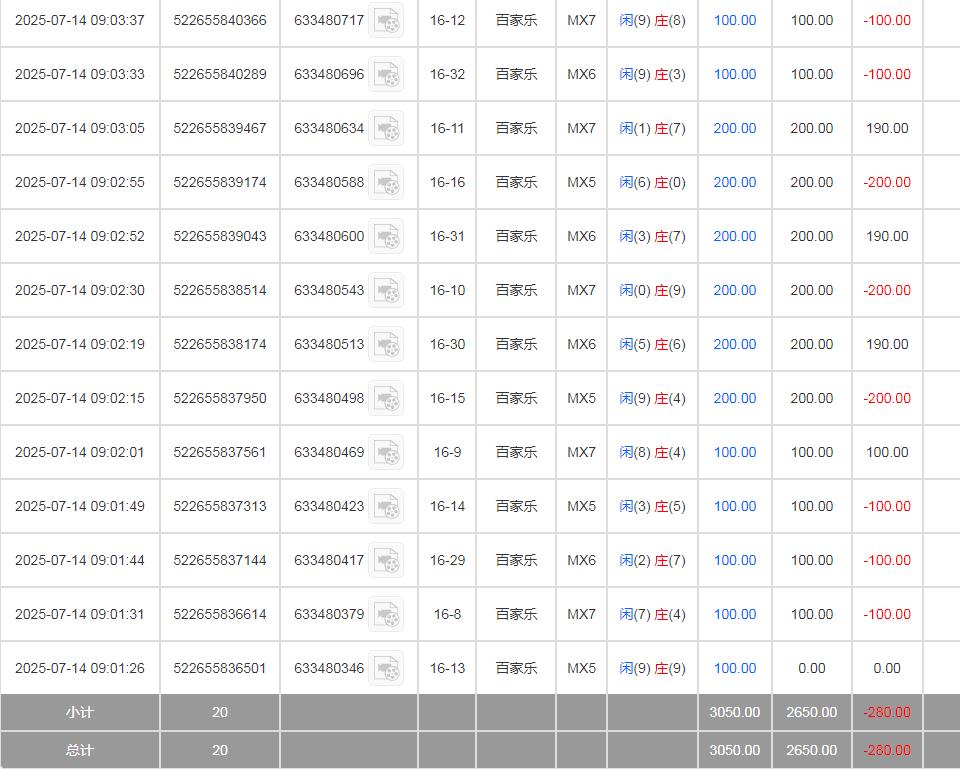View replay for round 633480600

point(386,236)
